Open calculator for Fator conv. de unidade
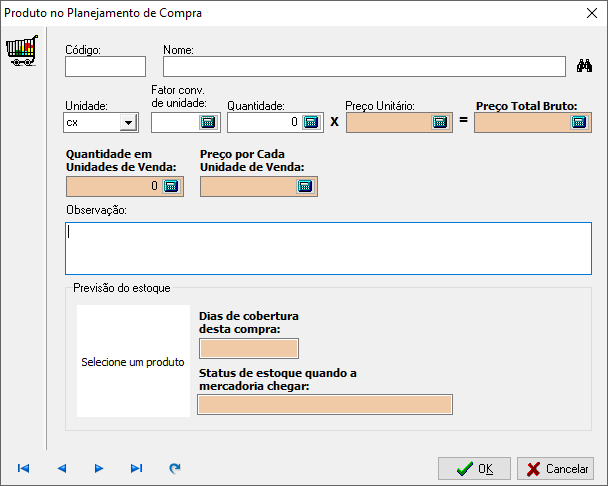 208,122
